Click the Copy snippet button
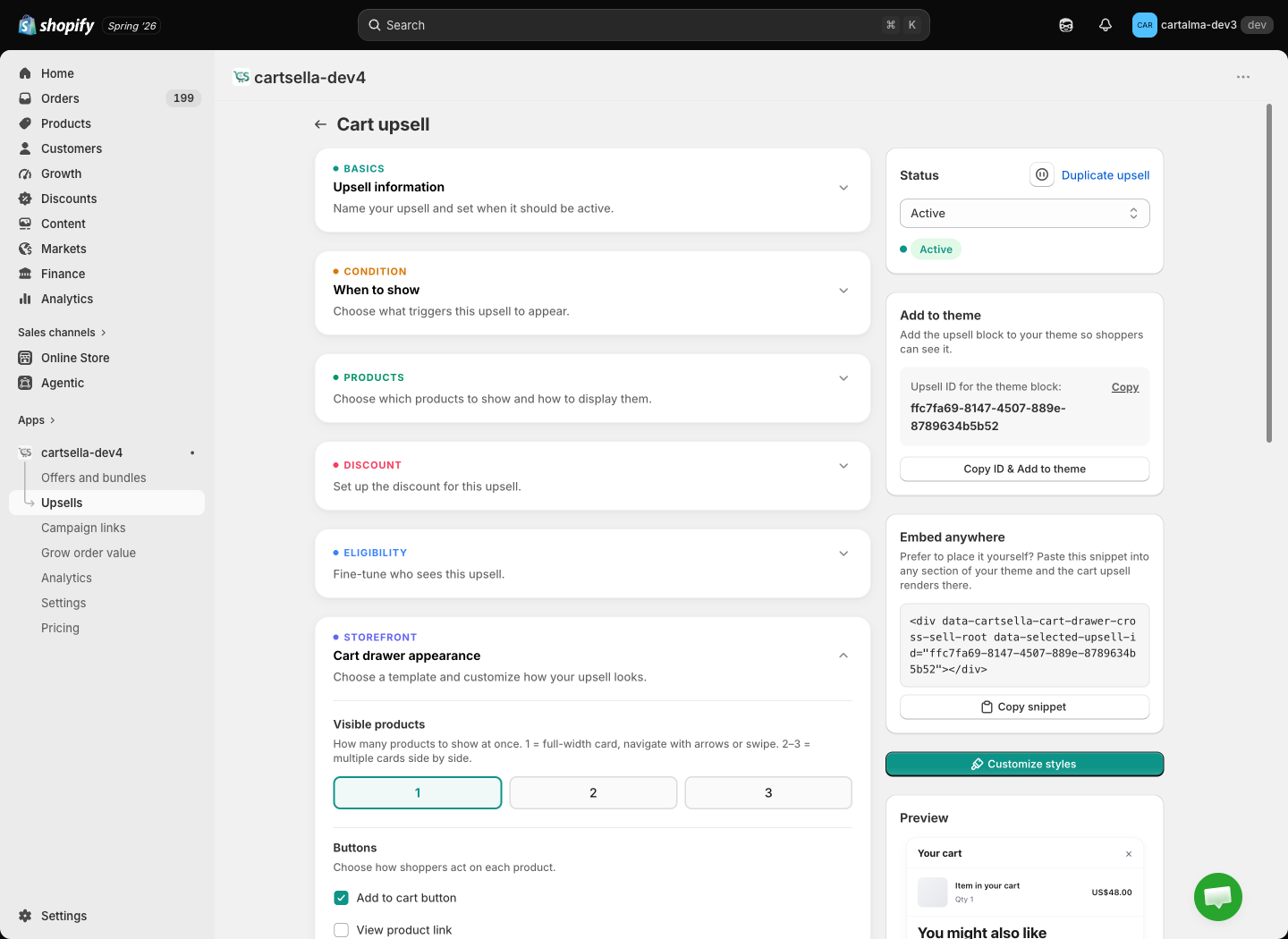1288x939 pixels. click(x=1025, y=706)
